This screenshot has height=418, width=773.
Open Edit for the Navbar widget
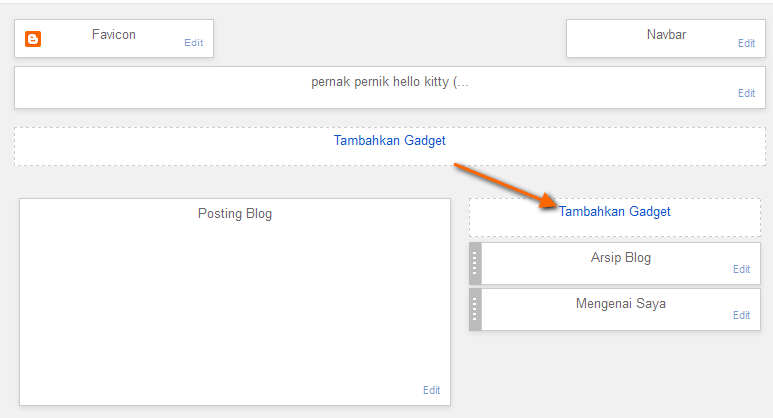tap(746, 43)
